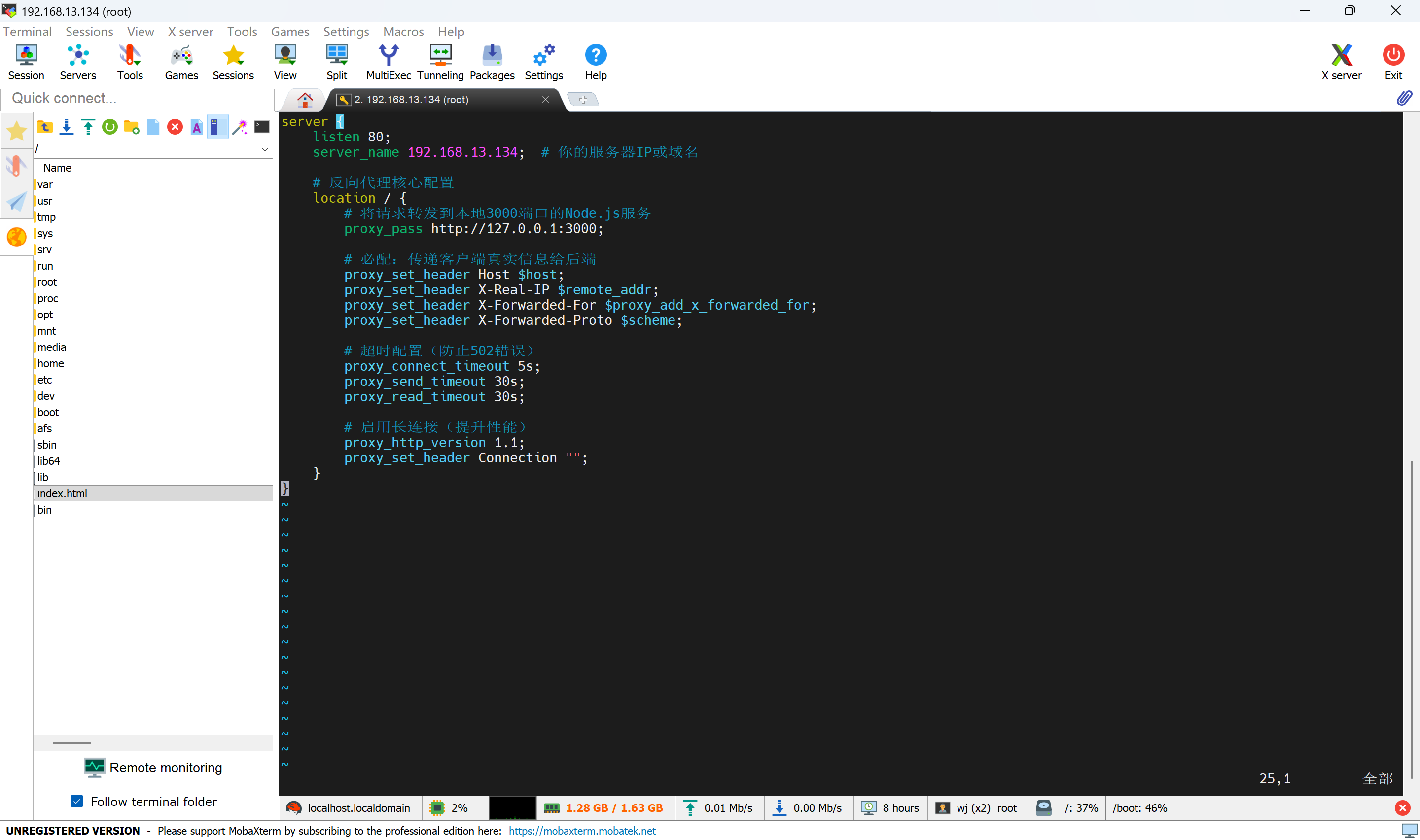
Task: Open the Tunneling toolbar icon
Action: pyautogui.click(x=440, y=63)
